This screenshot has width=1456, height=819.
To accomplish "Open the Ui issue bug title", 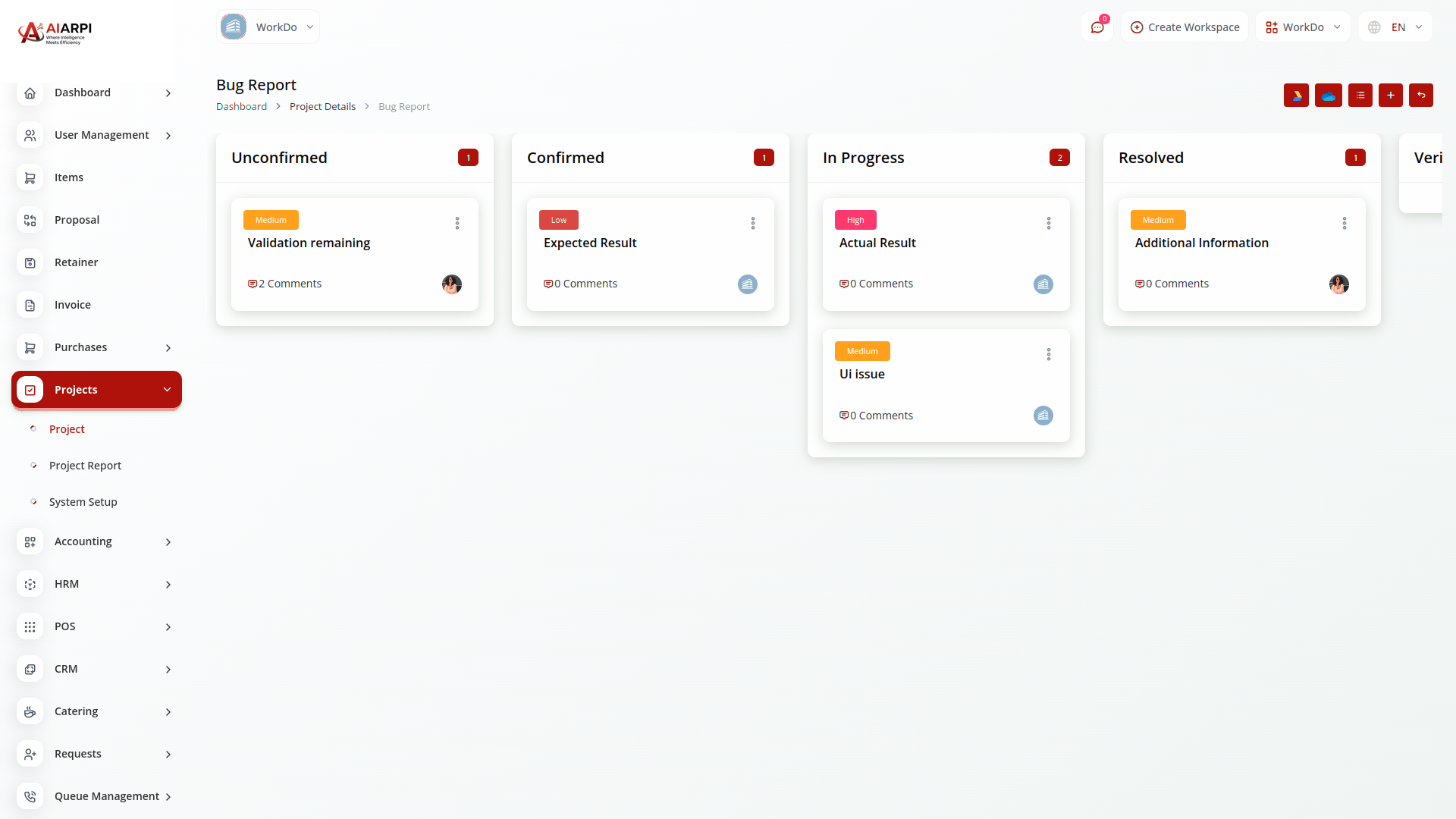I will tap(861, 374).
